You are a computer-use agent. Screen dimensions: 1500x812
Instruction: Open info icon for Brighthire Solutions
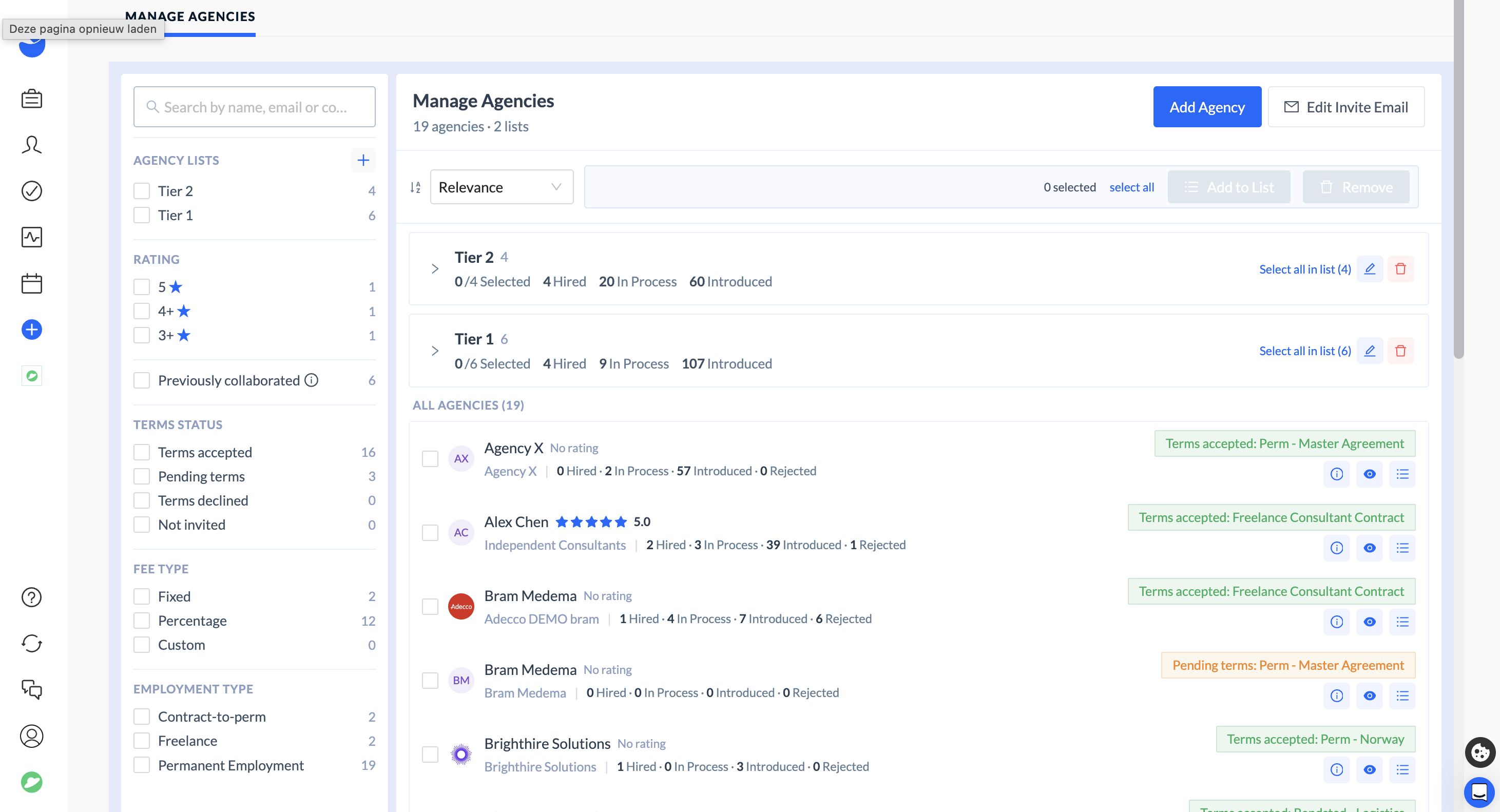tap(1336, 769)
